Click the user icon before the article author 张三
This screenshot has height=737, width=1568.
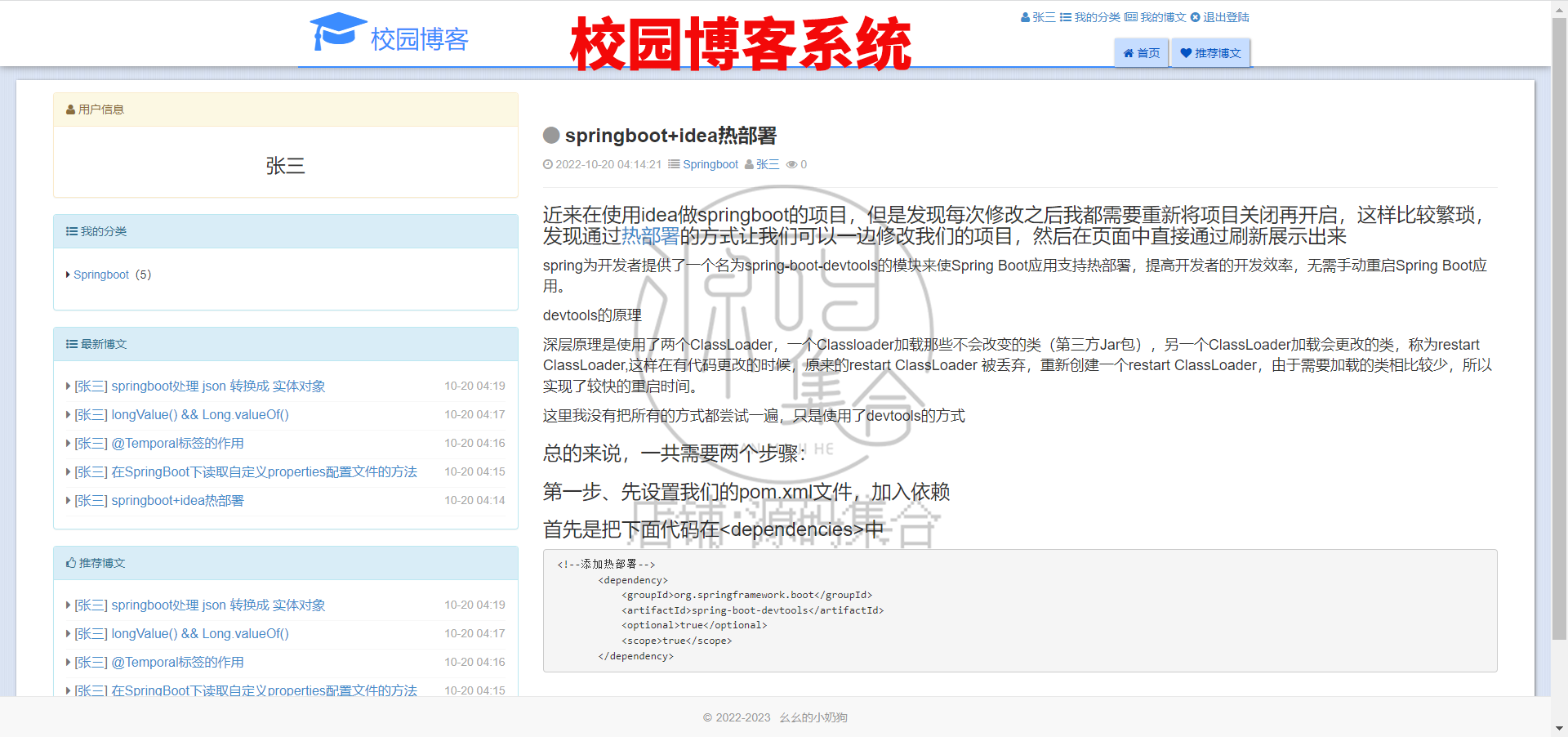coord(749,164)
